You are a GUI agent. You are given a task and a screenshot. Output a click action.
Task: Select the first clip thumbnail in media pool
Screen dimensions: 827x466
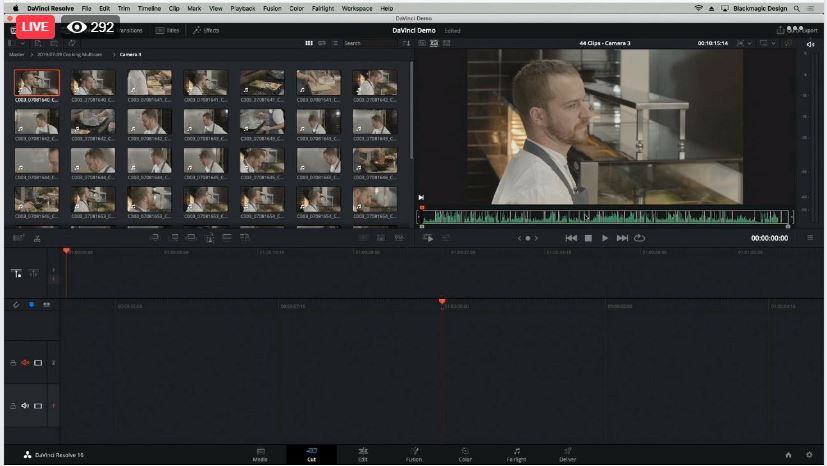(x=37, y=84)
